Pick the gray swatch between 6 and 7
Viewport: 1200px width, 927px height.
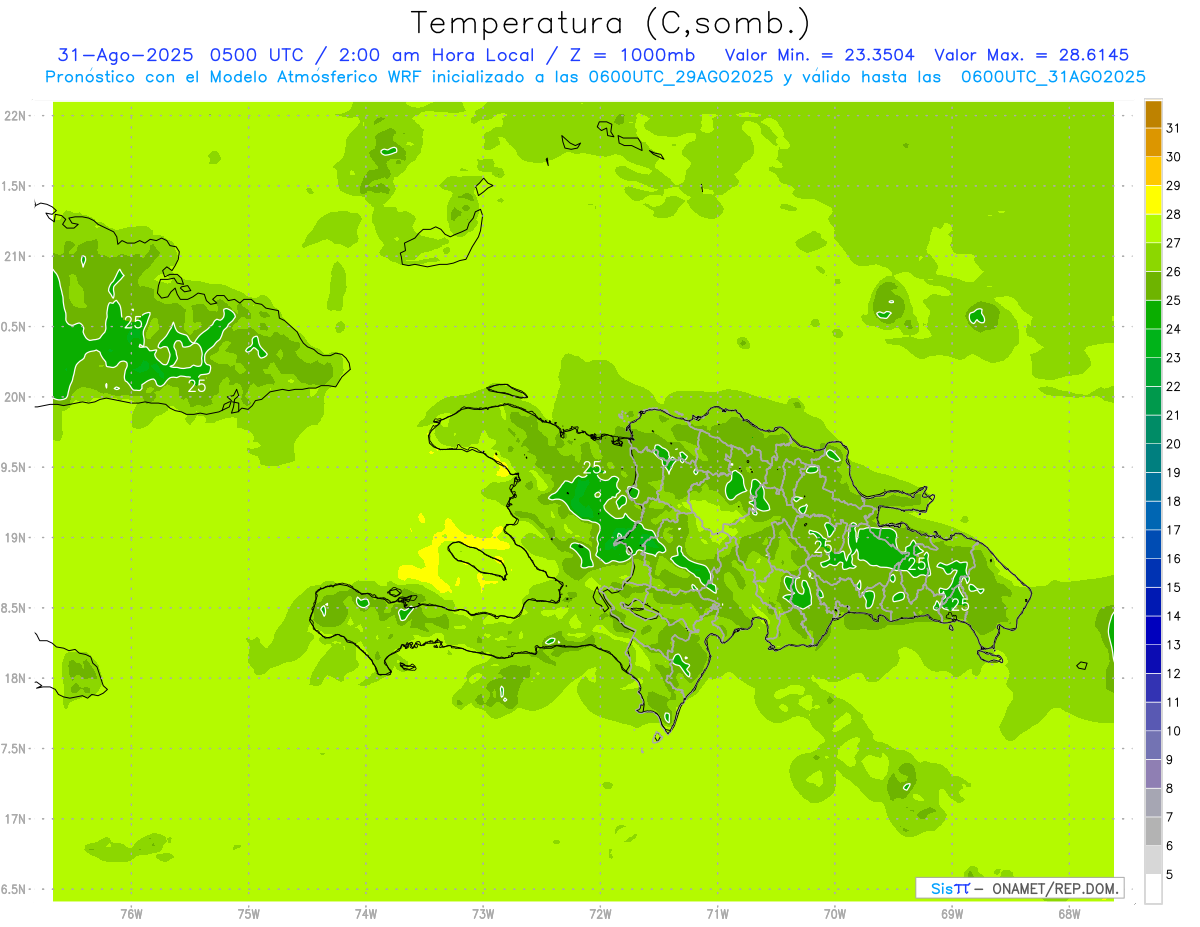(x=1153, y=832)
